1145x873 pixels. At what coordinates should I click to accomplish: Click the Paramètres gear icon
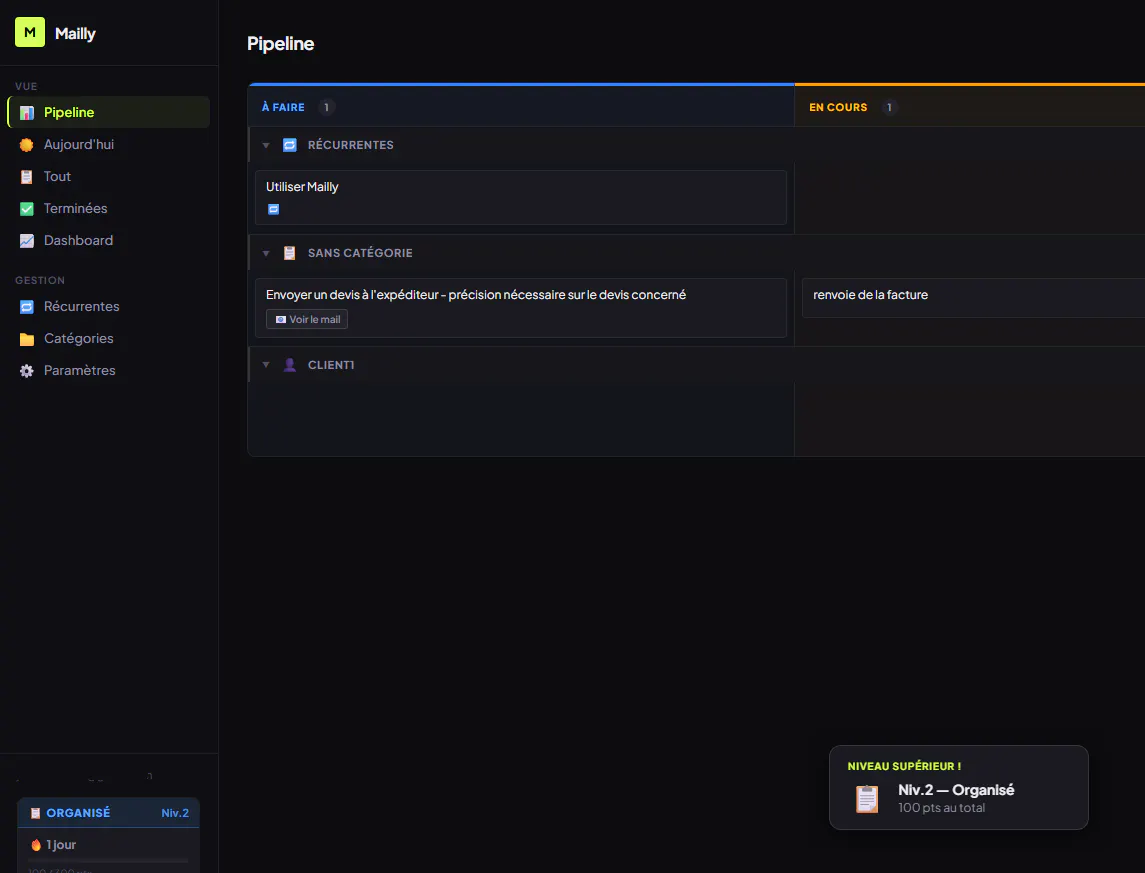[x=27, y=371]
